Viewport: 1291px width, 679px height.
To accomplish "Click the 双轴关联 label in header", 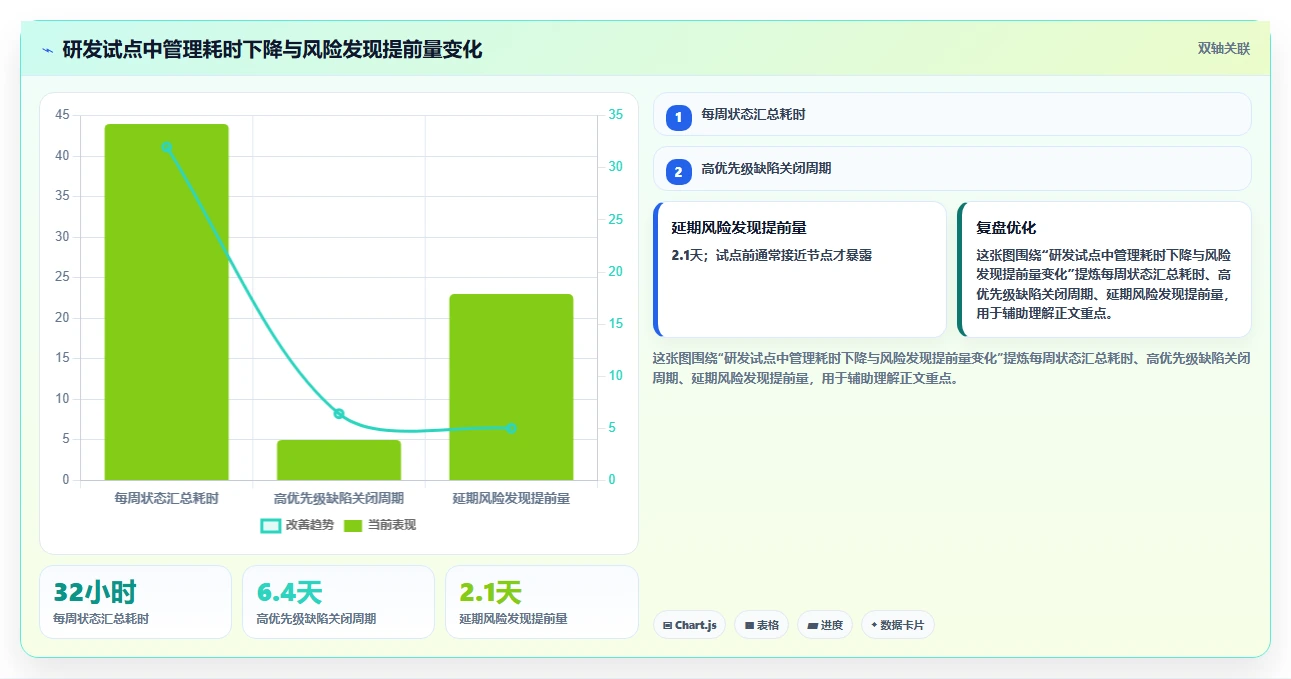I will [x=1224, y=48].
